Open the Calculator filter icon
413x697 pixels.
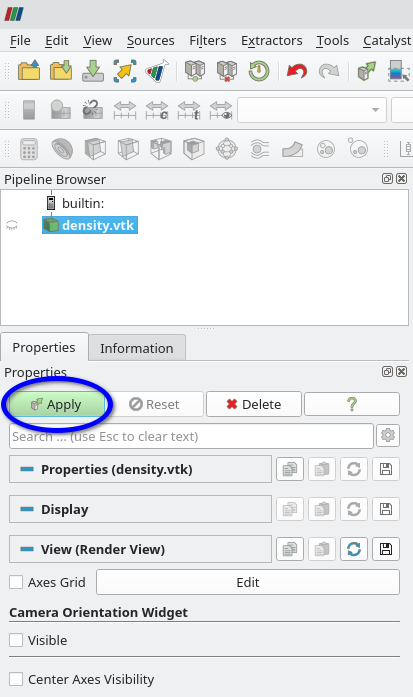tap(29, 148)
